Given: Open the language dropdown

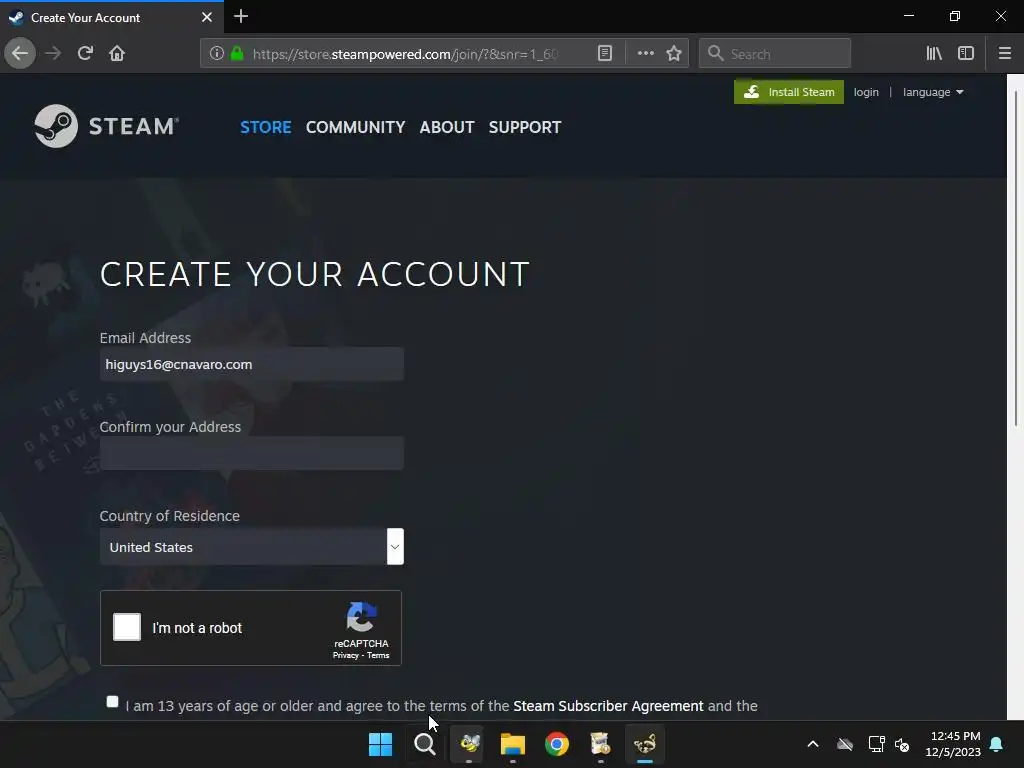Looking at the screenshot, I should point(933,92).
